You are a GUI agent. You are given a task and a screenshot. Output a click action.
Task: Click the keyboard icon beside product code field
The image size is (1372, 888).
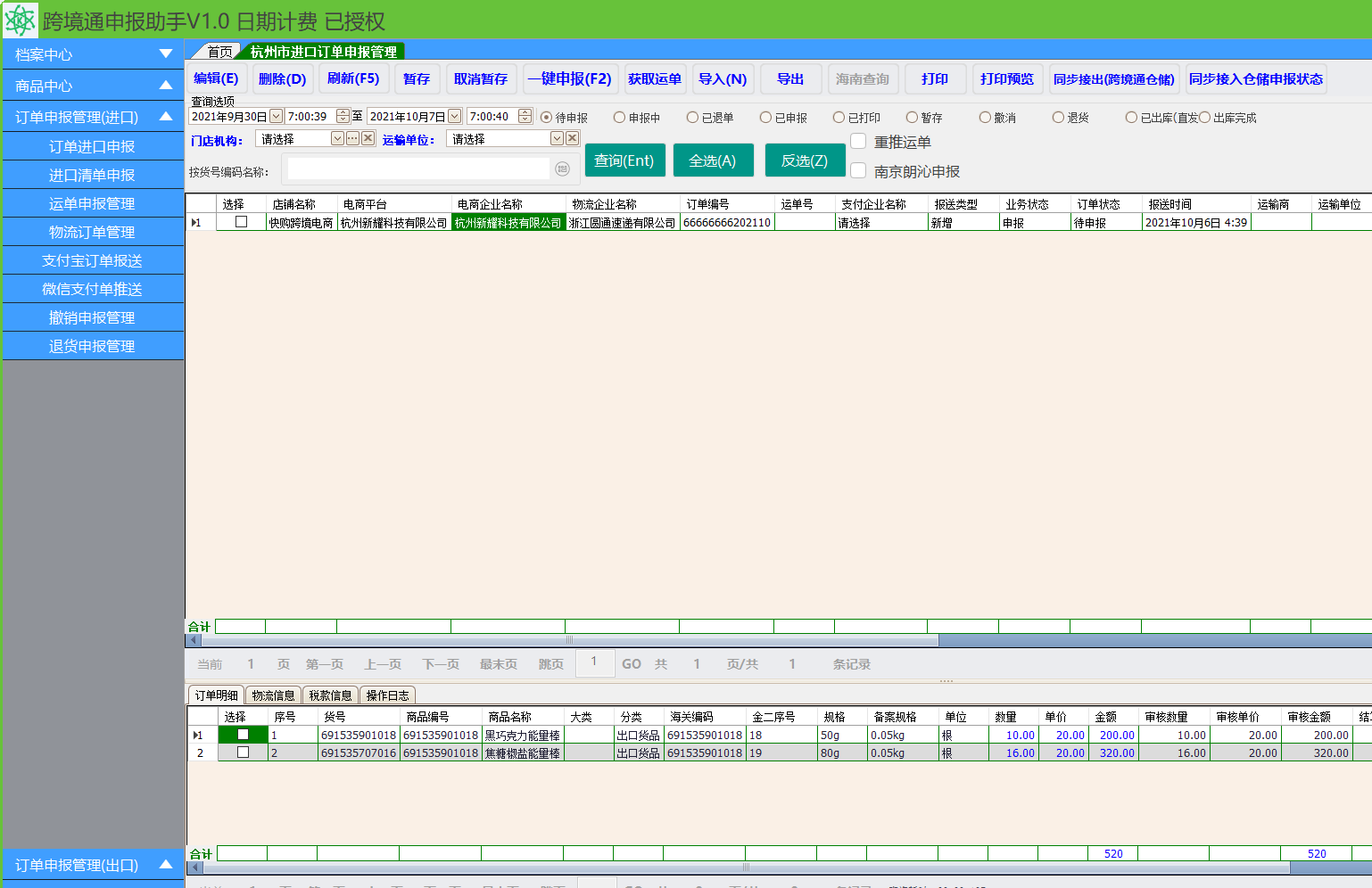[x=562, y=169]
